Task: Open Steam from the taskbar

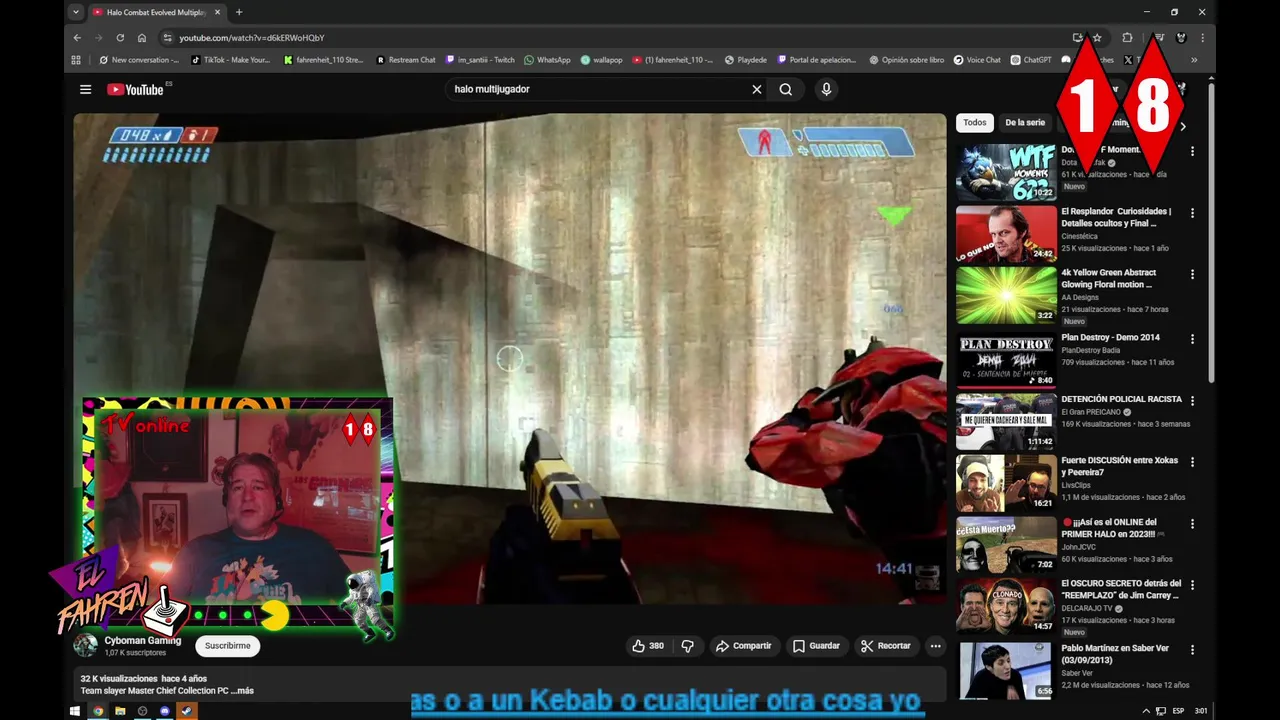Action: 187,711
